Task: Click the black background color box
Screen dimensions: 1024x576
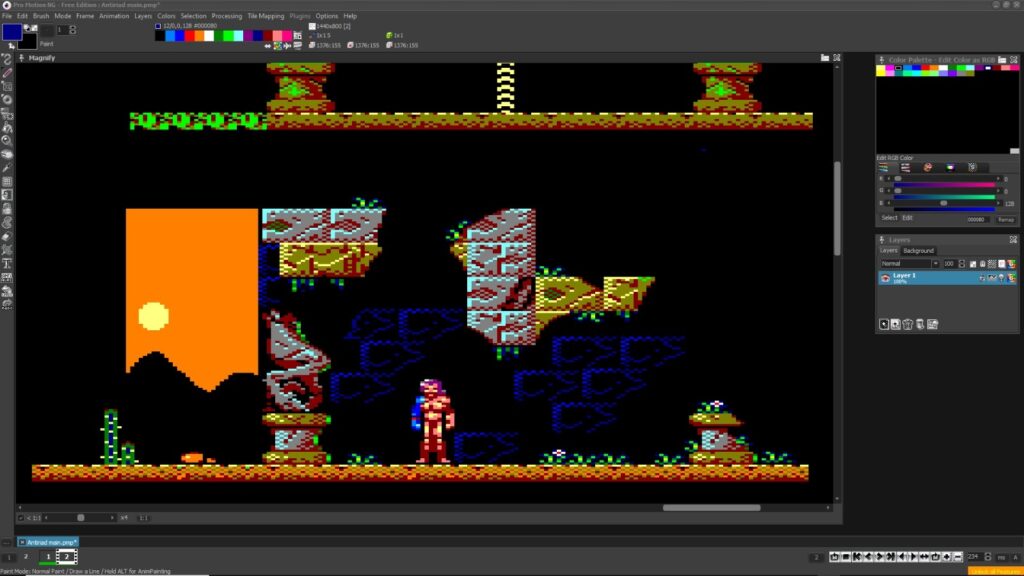Action: point(27,42)
